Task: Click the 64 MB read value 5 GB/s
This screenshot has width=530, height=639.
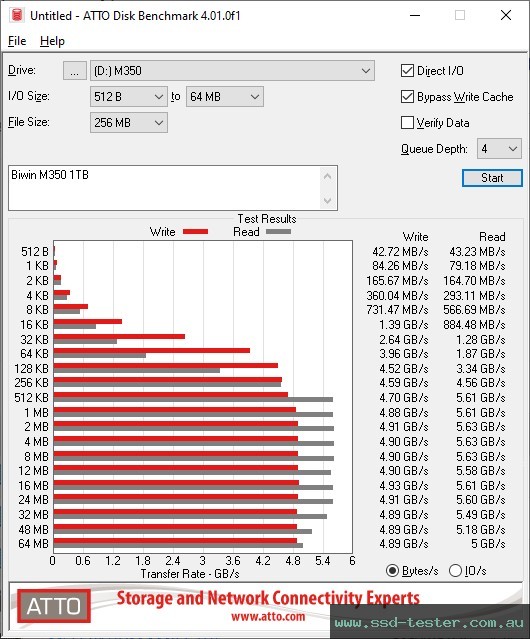Action: coord(488,544)
